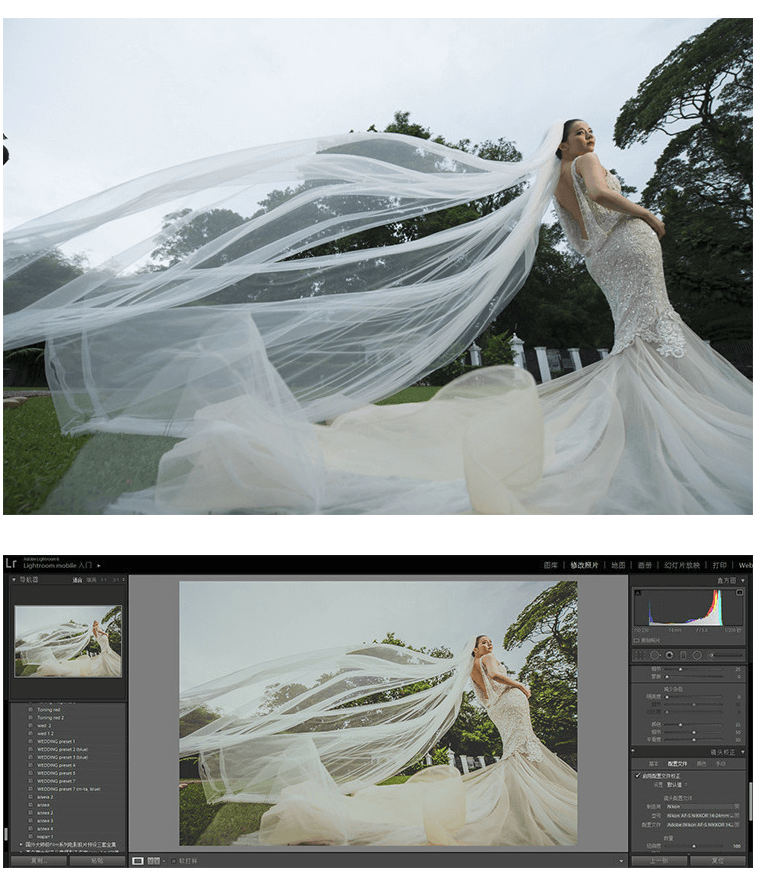Click preset icon next to WEDDING preset 4
Viewport: 759px width, 889px height.
[31, 765]
